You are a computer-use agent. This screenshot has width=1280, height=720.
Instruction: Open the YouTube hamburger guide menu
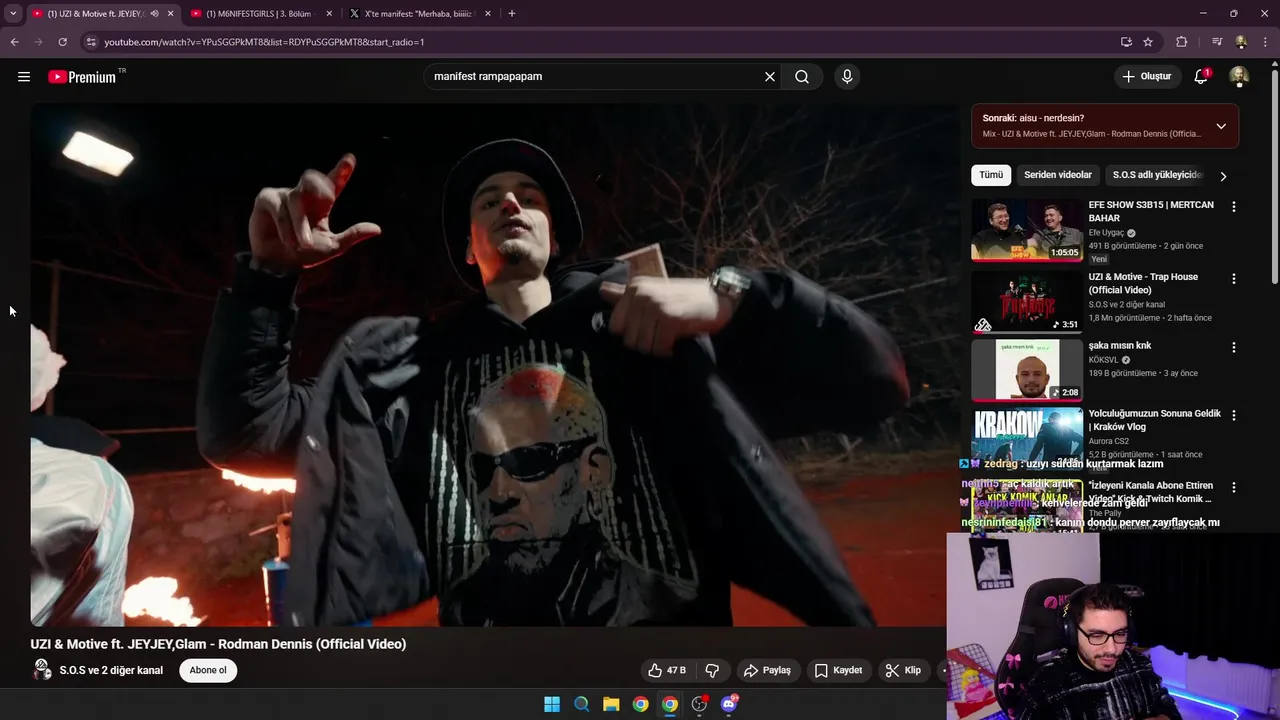click(24, 76)
